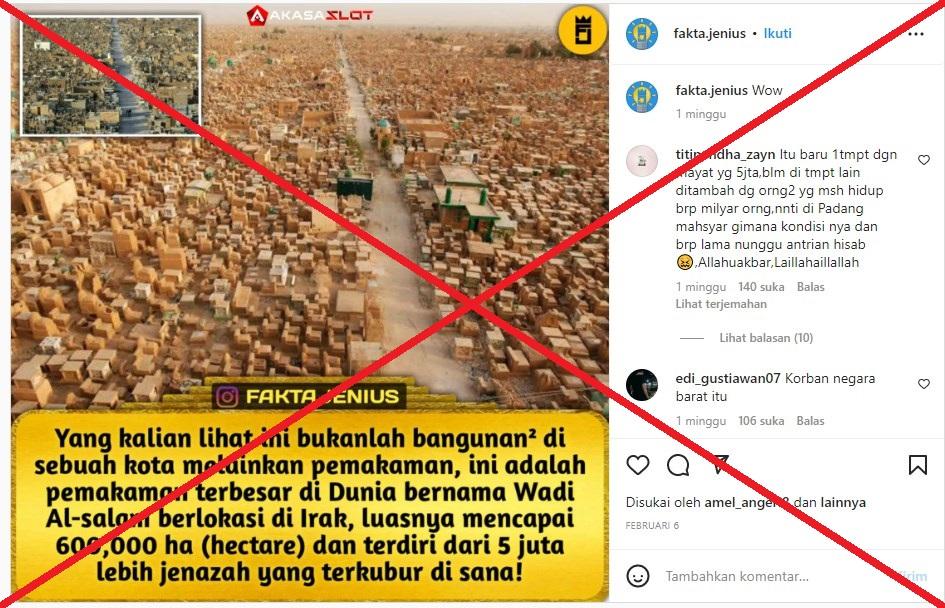Show translation via Lihat terjemahan

click(721, 304)
